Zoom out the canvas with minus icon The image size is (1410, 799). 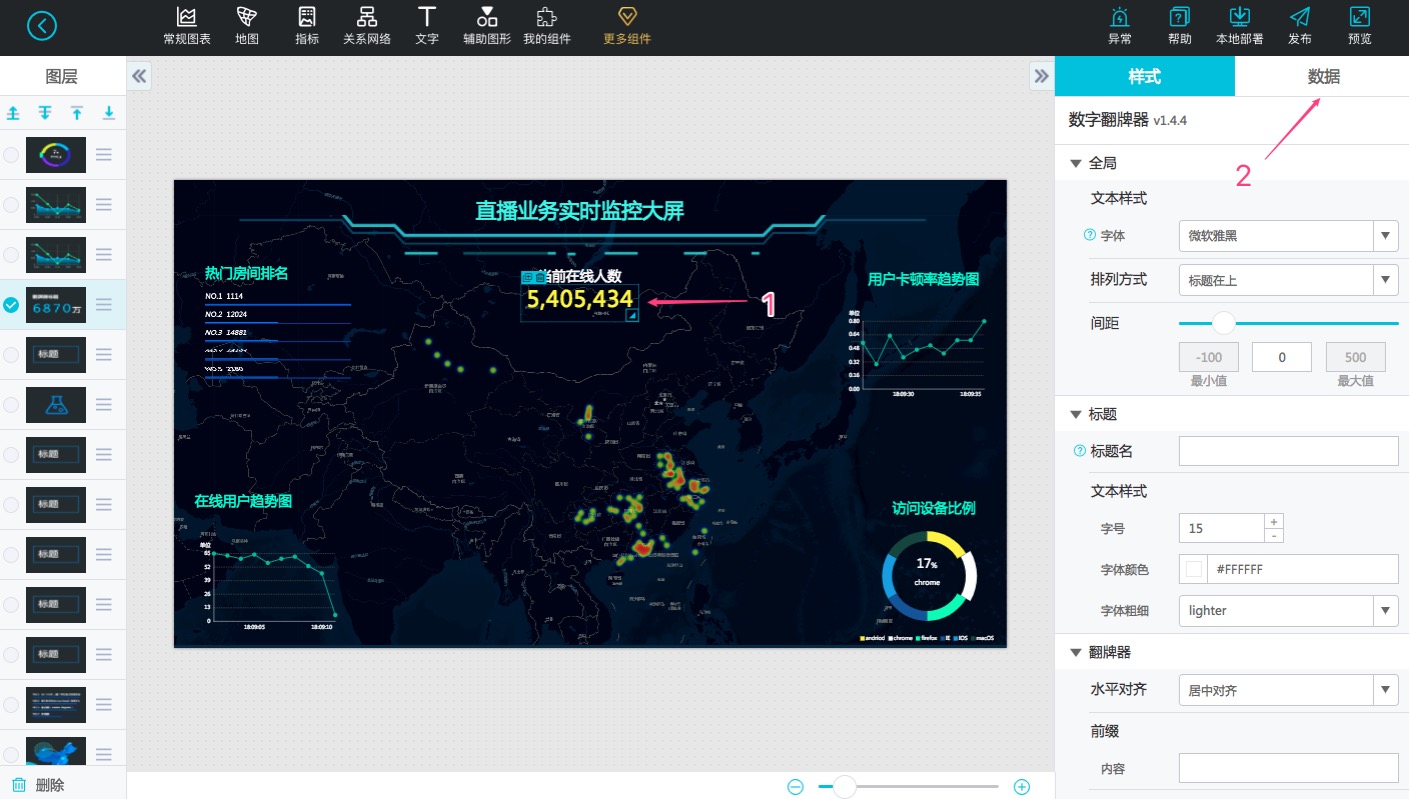pyautogui.click(x=795, y=787)
